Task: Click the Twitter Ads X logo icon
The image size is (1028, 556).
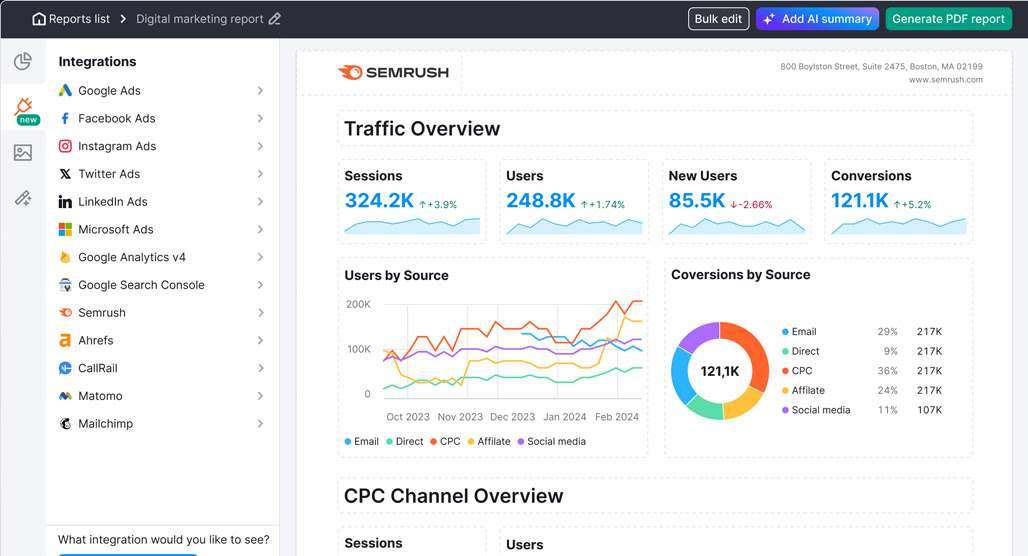Action: (x=65, y=174)
